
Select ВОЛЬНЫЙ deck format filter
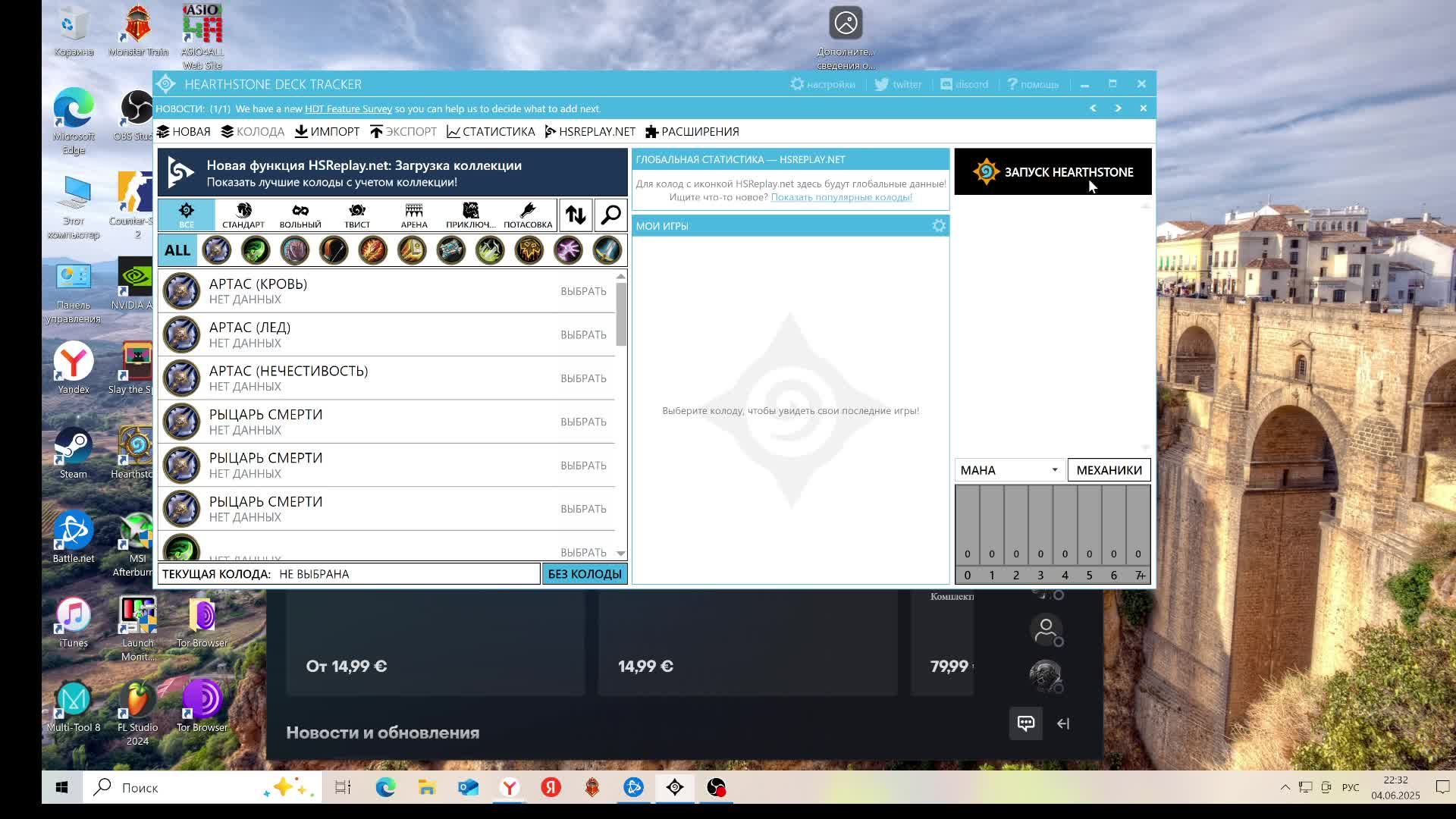click(x=300, y=215)
